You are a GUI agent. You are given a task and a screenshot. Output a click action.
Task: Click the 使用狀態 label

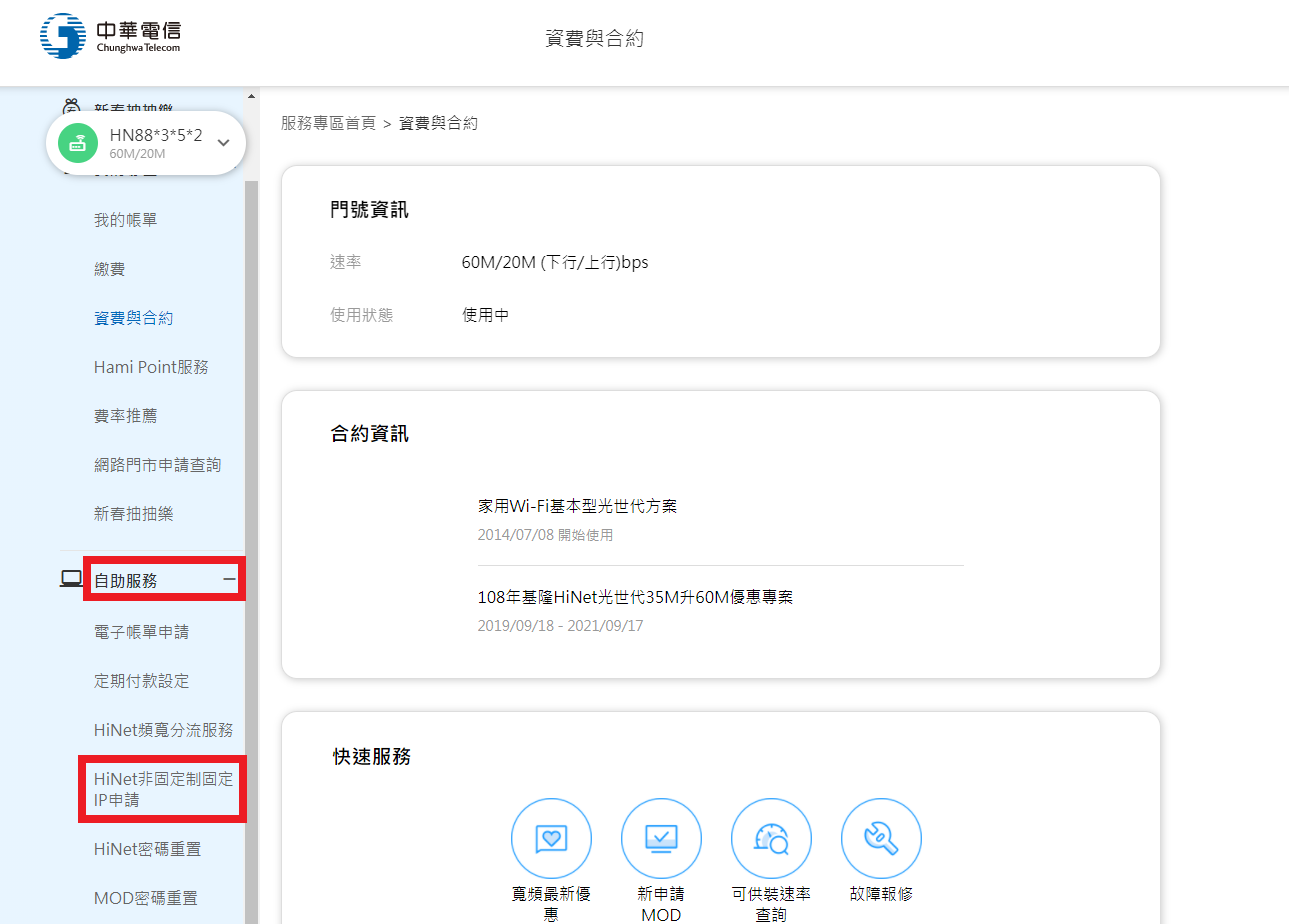tap(362, 315)
